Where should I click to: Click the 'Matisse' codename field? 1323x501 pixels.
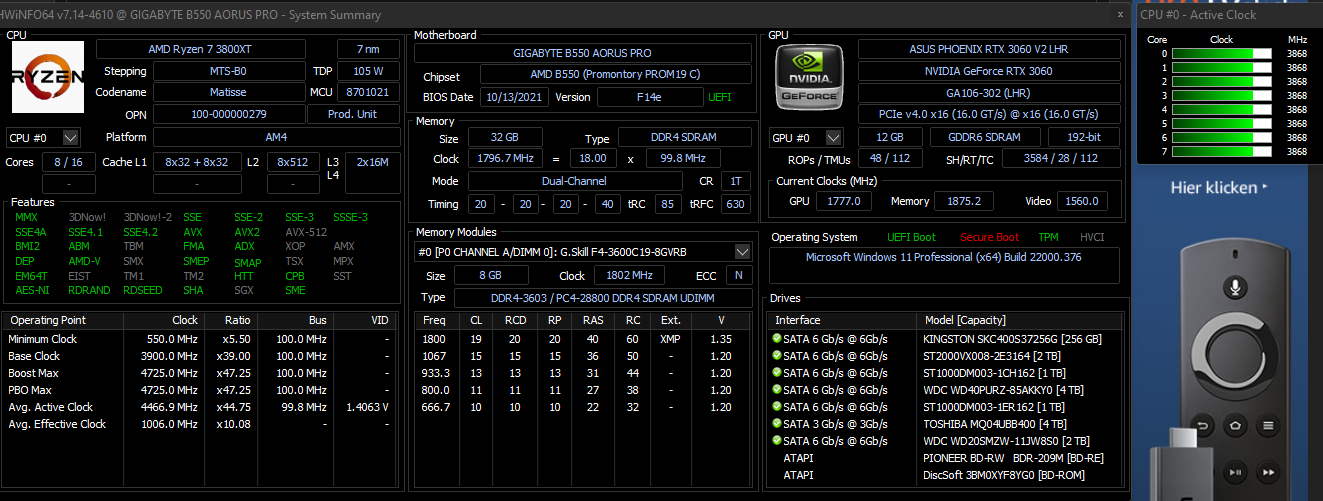[228, 92]
